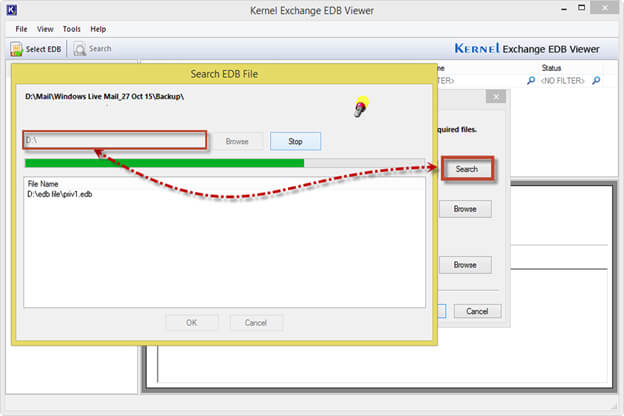
Task: Maximize the Kernel Exchange EDB Viewer window
Action: click(581, 8)
